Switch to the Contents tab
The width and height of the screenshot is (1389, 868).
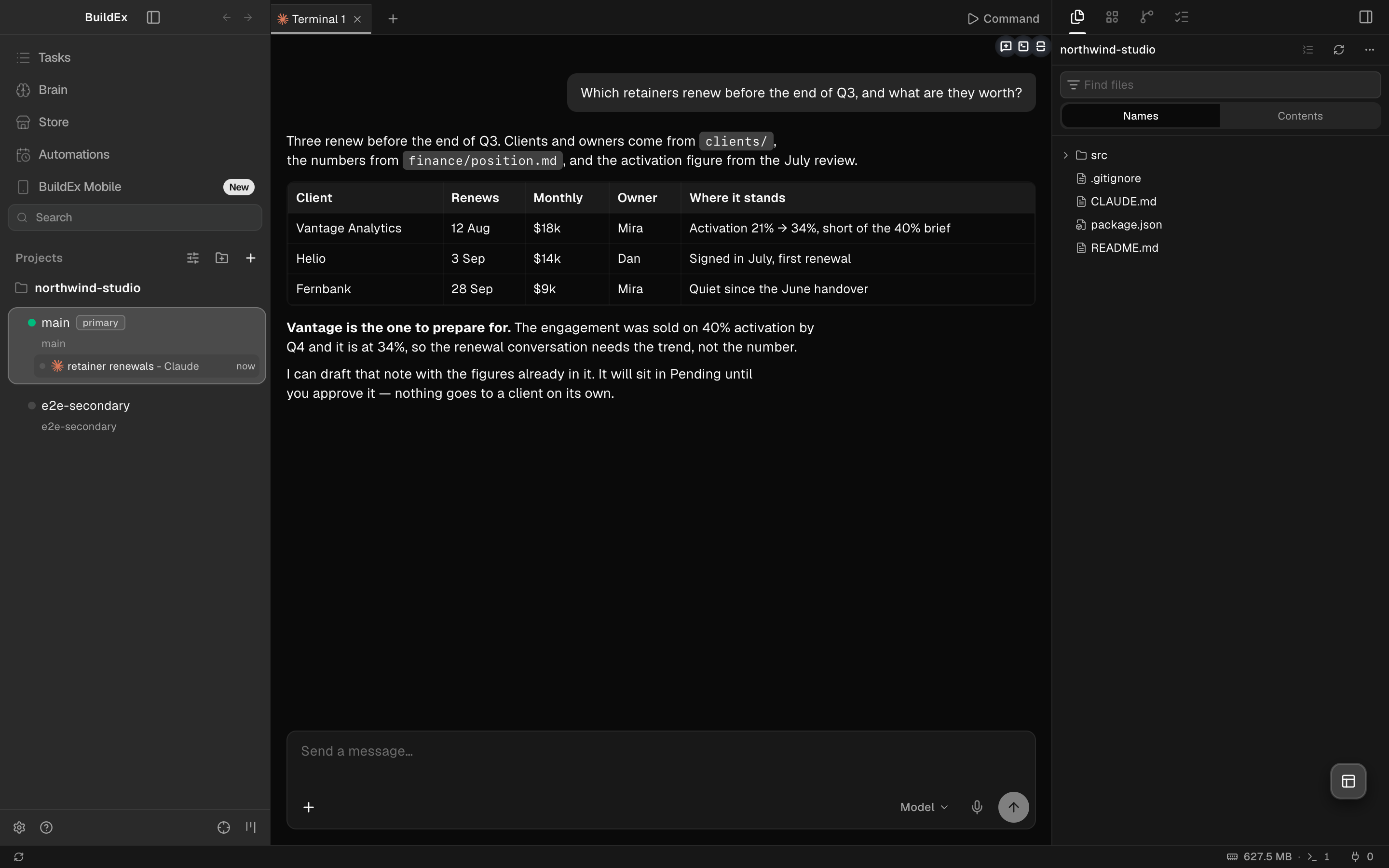coord(1299,116)
